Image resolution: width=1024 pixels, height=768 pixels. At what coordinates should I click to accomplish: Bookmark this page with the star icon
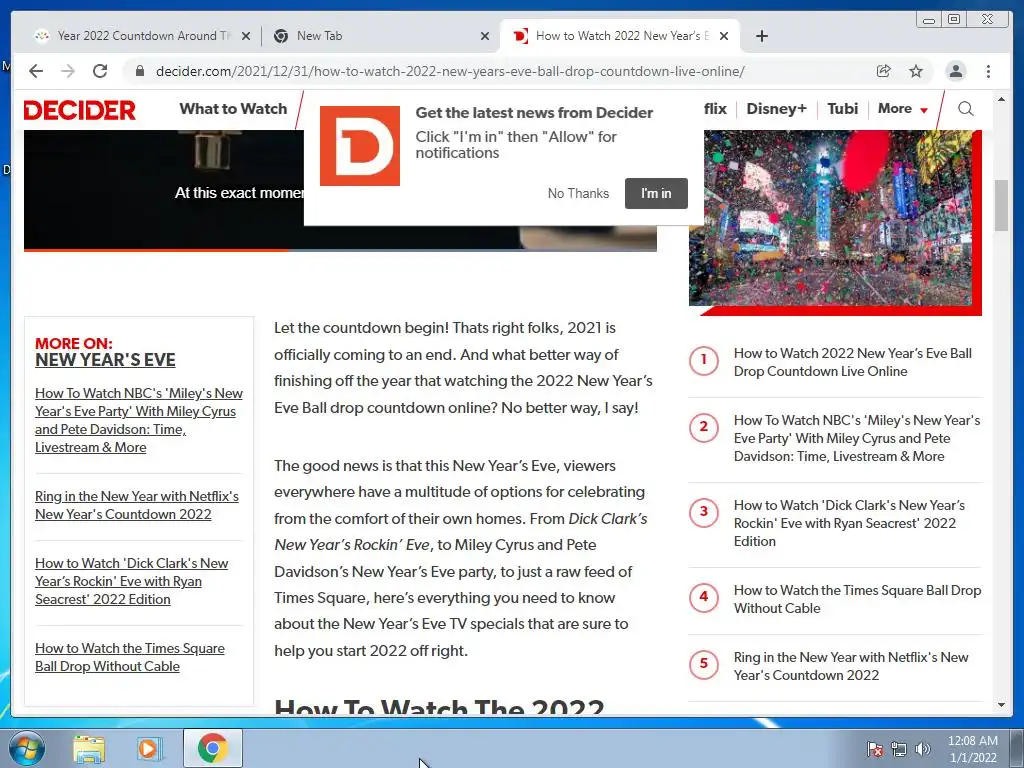tap(916, 71)
